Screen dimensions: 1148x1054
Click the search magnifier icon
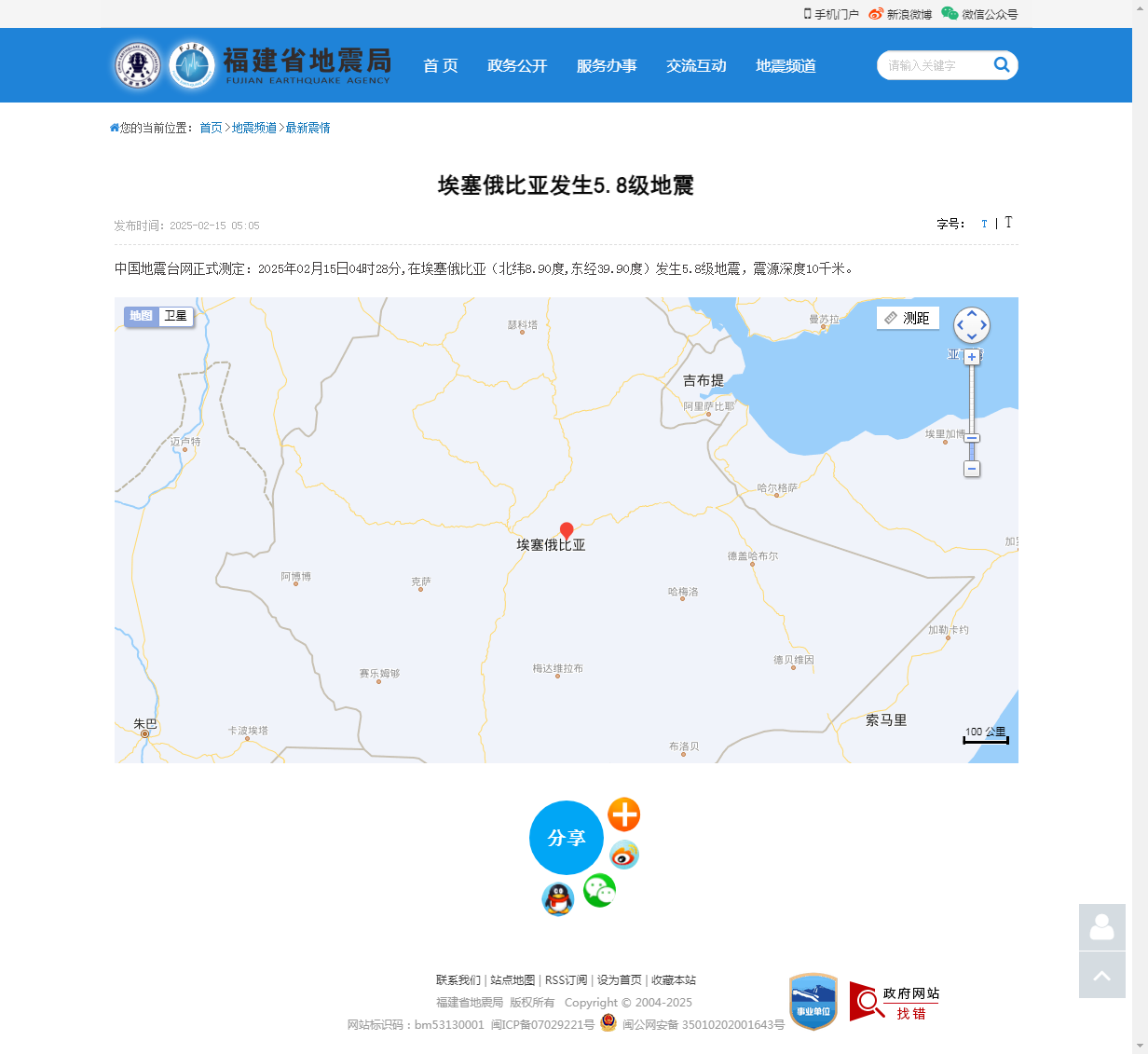click(x=1002, y=65)
